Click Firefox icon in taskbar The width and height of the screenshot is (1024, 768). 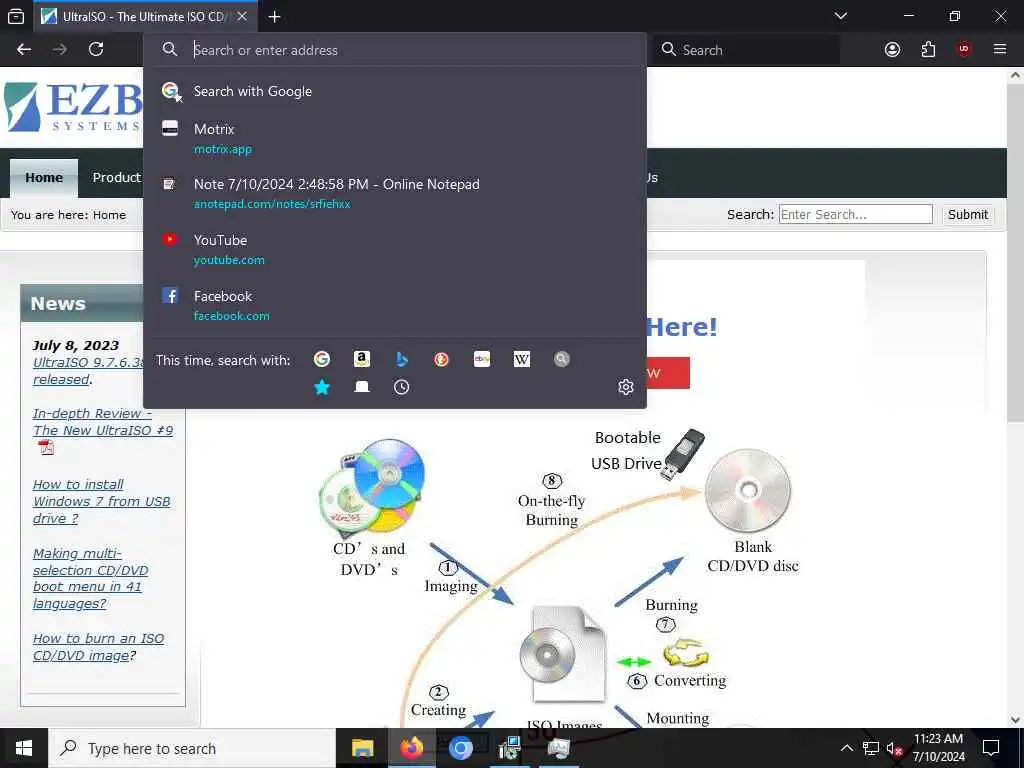coord(411,748)
